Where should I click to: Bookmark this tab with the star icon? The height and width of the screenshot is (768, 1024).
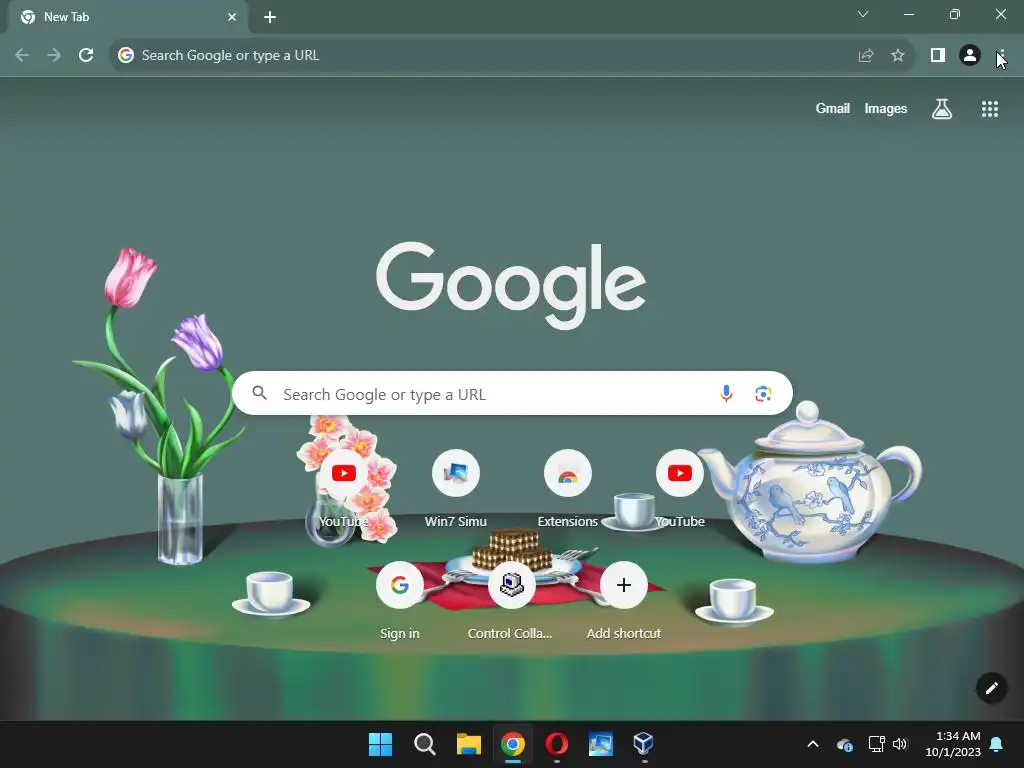(898, 56)
